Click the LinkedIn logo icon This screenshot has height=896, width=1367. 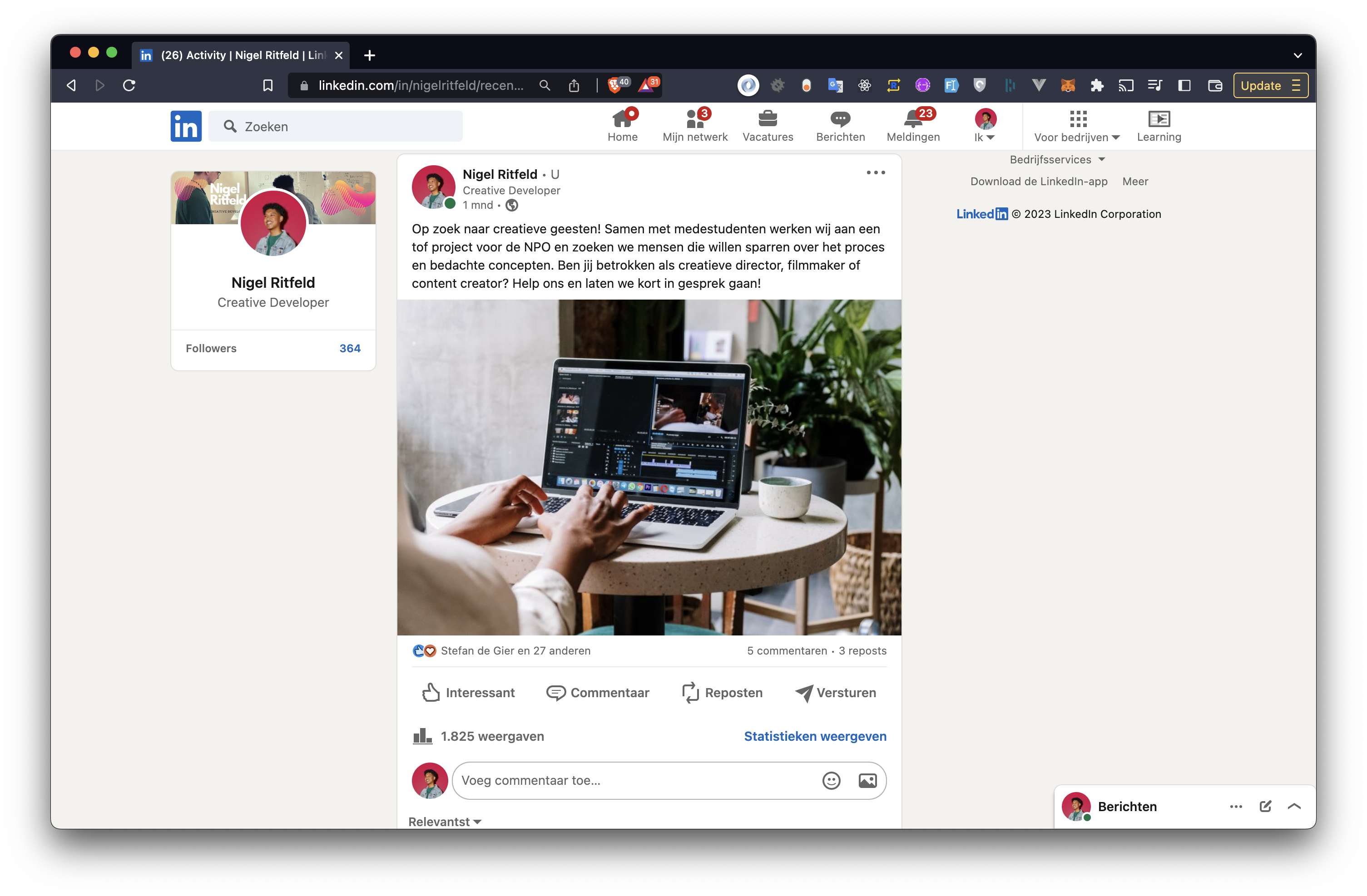[185, 126]
